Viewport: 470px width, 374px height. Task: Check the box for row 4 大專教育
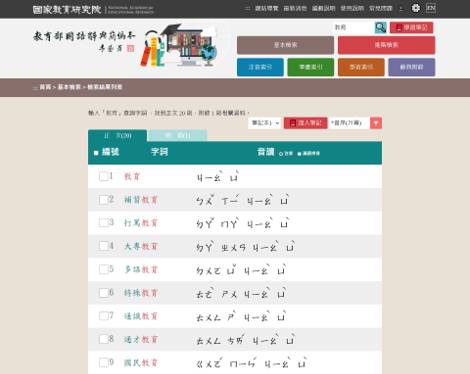pos(104,246)
